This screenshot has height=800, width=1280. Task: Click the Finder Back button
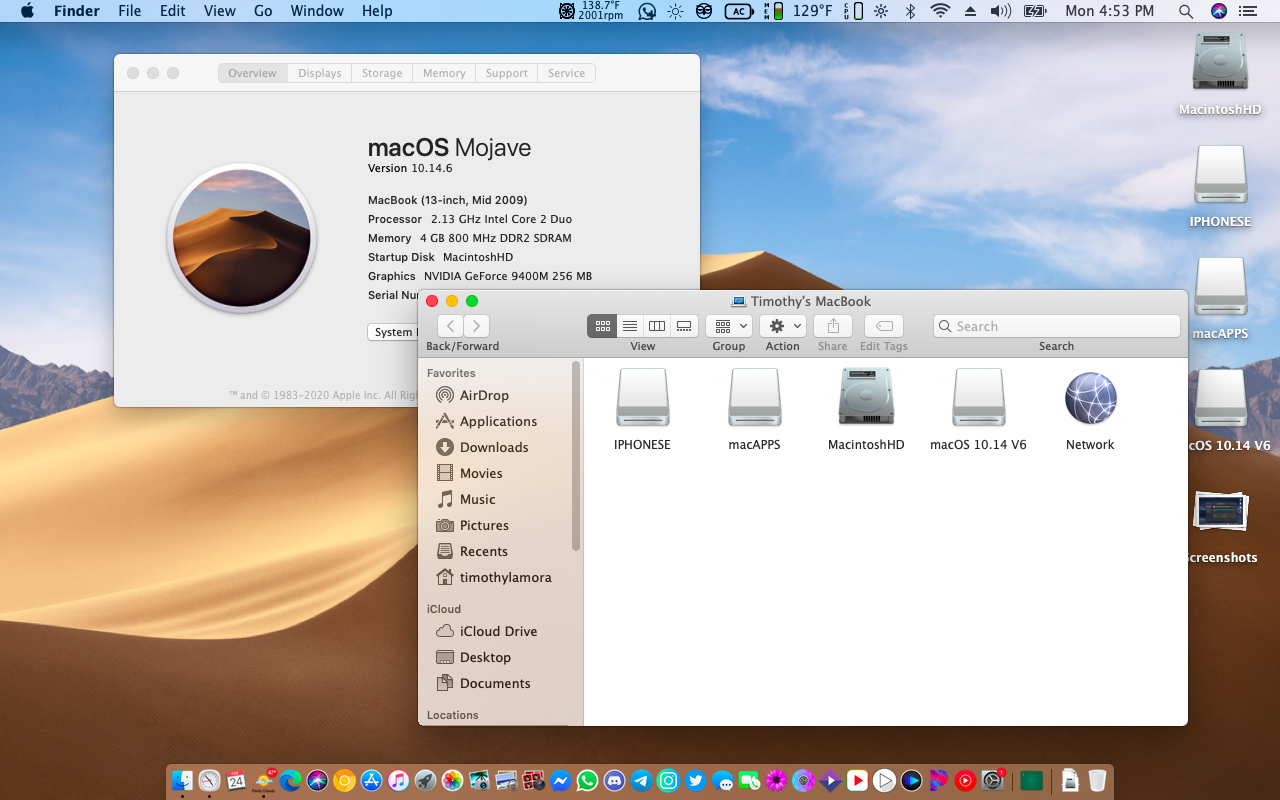(x=450, y=326)
